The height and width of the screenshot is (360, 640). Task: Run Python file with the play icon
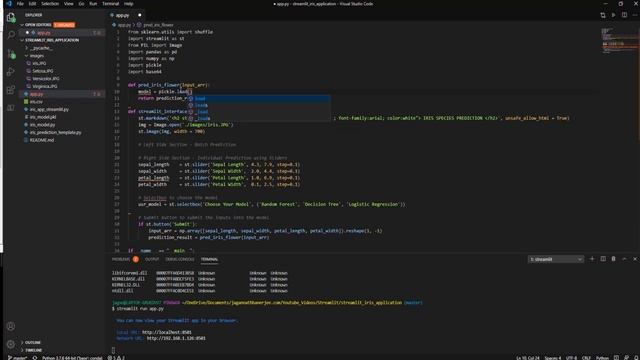pos(613,15)
